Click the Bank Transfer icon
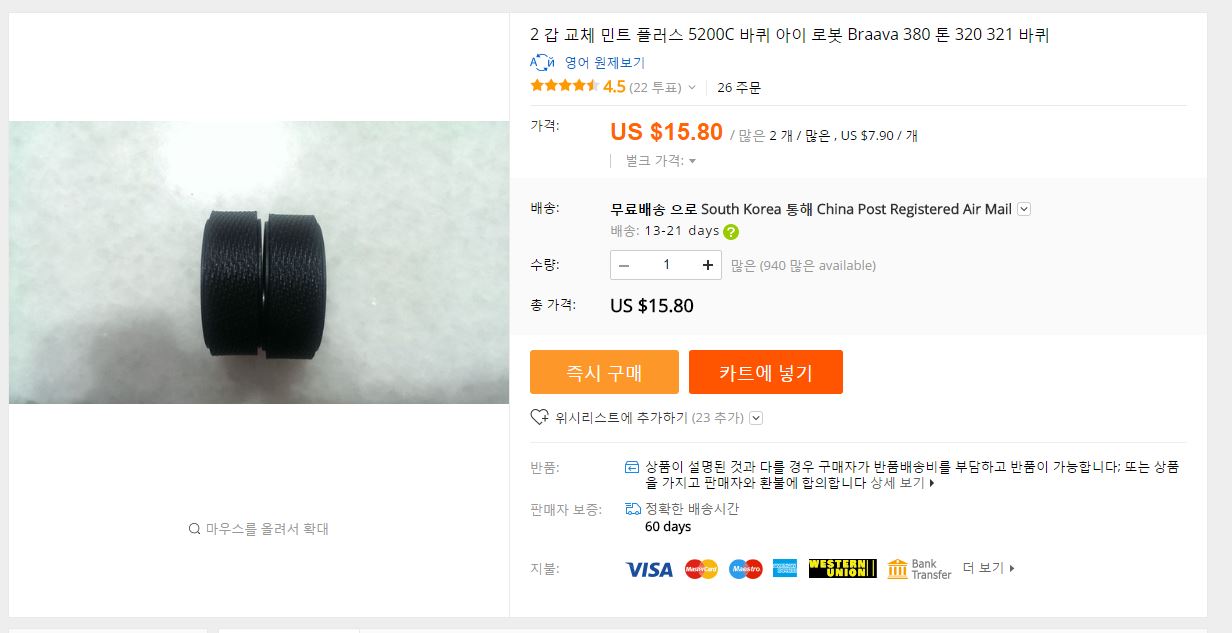 [x=897, y=569]
